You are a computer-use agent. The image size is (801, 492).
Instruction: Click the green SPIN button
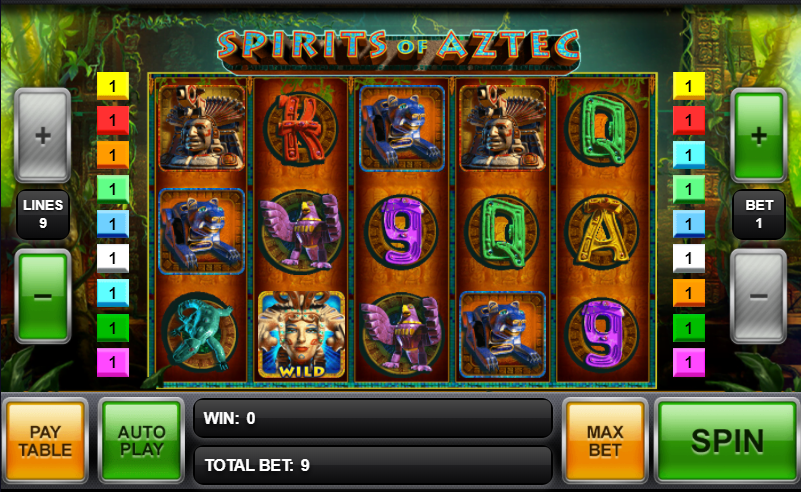tap(727, 441)
